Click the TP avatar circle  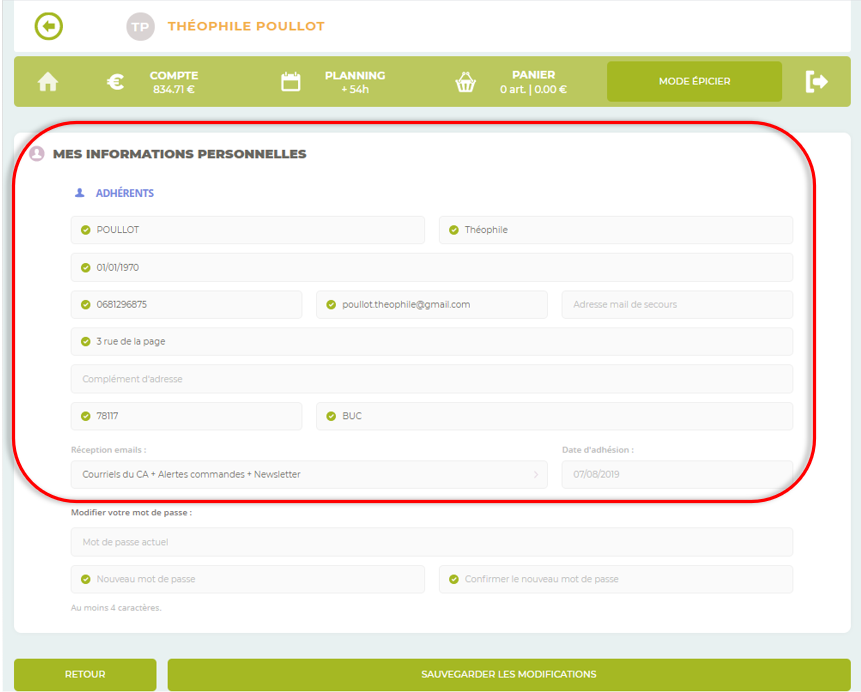(141, 26)
